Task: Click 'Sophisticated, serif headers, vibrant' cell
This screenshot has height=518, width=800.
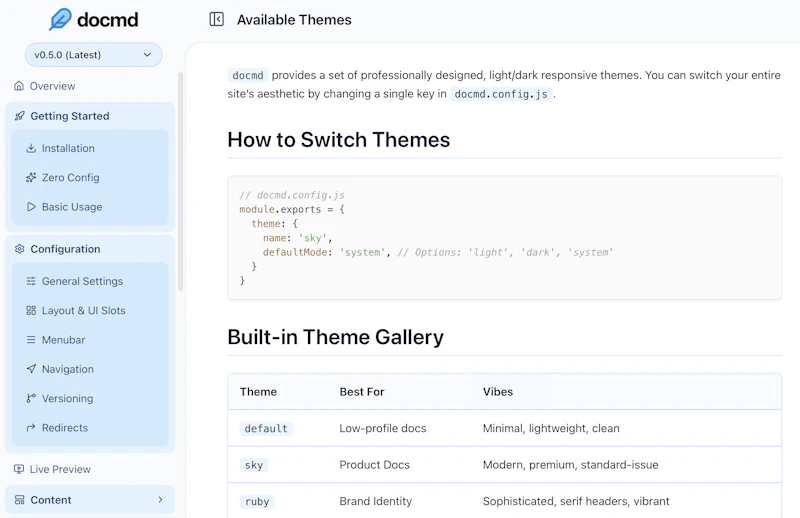Action: 576,501
